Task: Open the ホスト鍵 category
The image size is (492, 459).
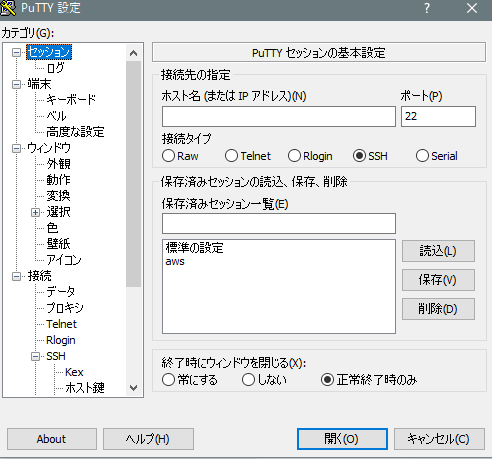Action: [85, 388]
